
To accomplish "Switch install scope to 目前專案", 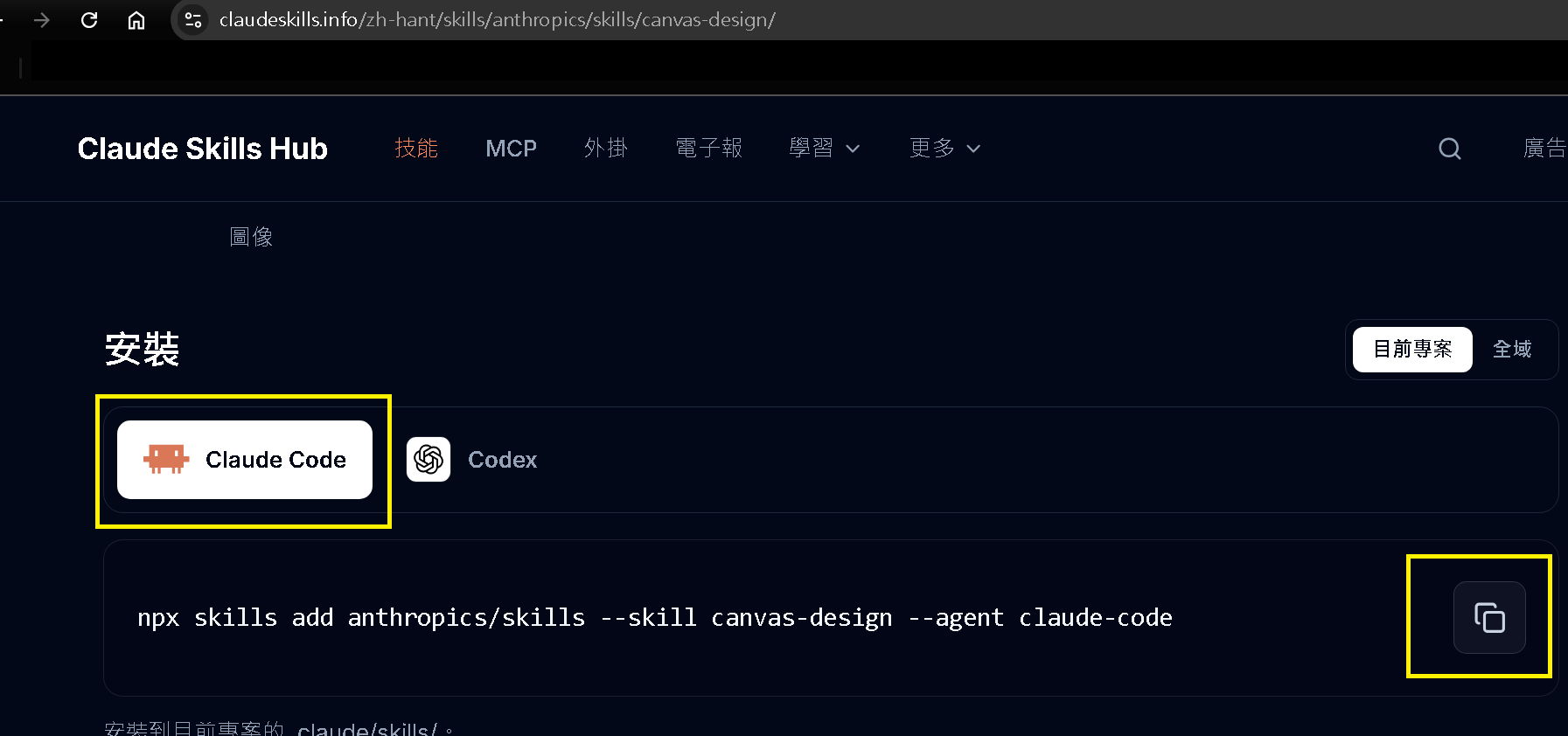I will [1412, 349].
